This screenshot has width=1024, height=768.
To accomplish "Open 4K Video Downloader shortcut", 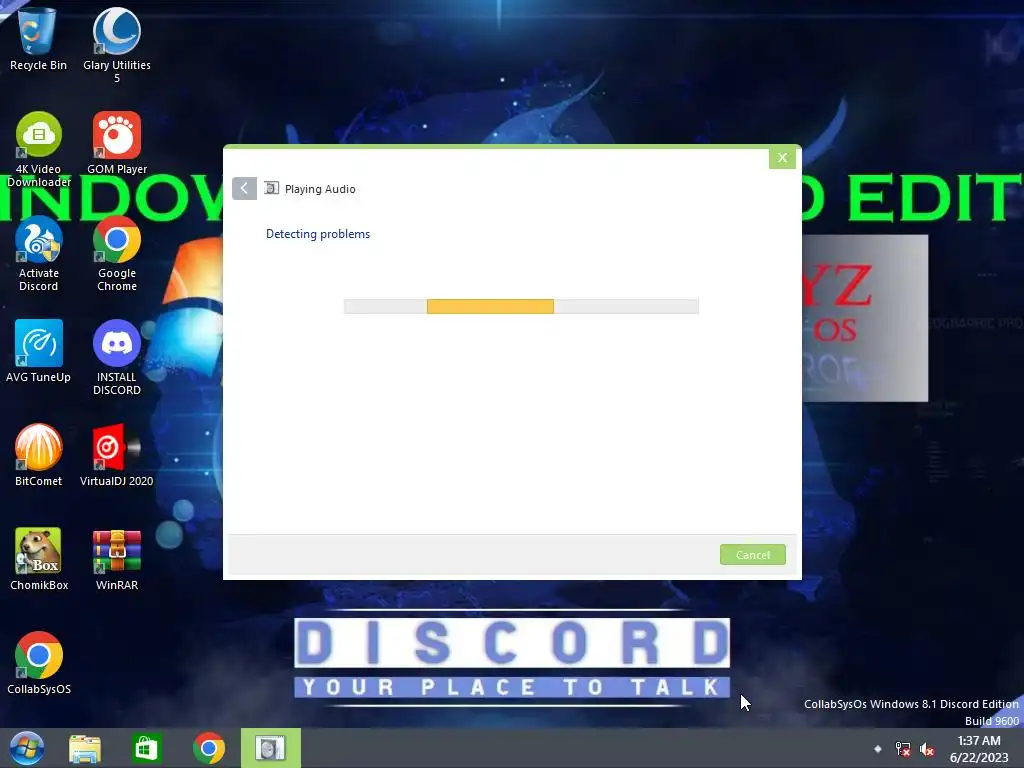I will [39, 149].
